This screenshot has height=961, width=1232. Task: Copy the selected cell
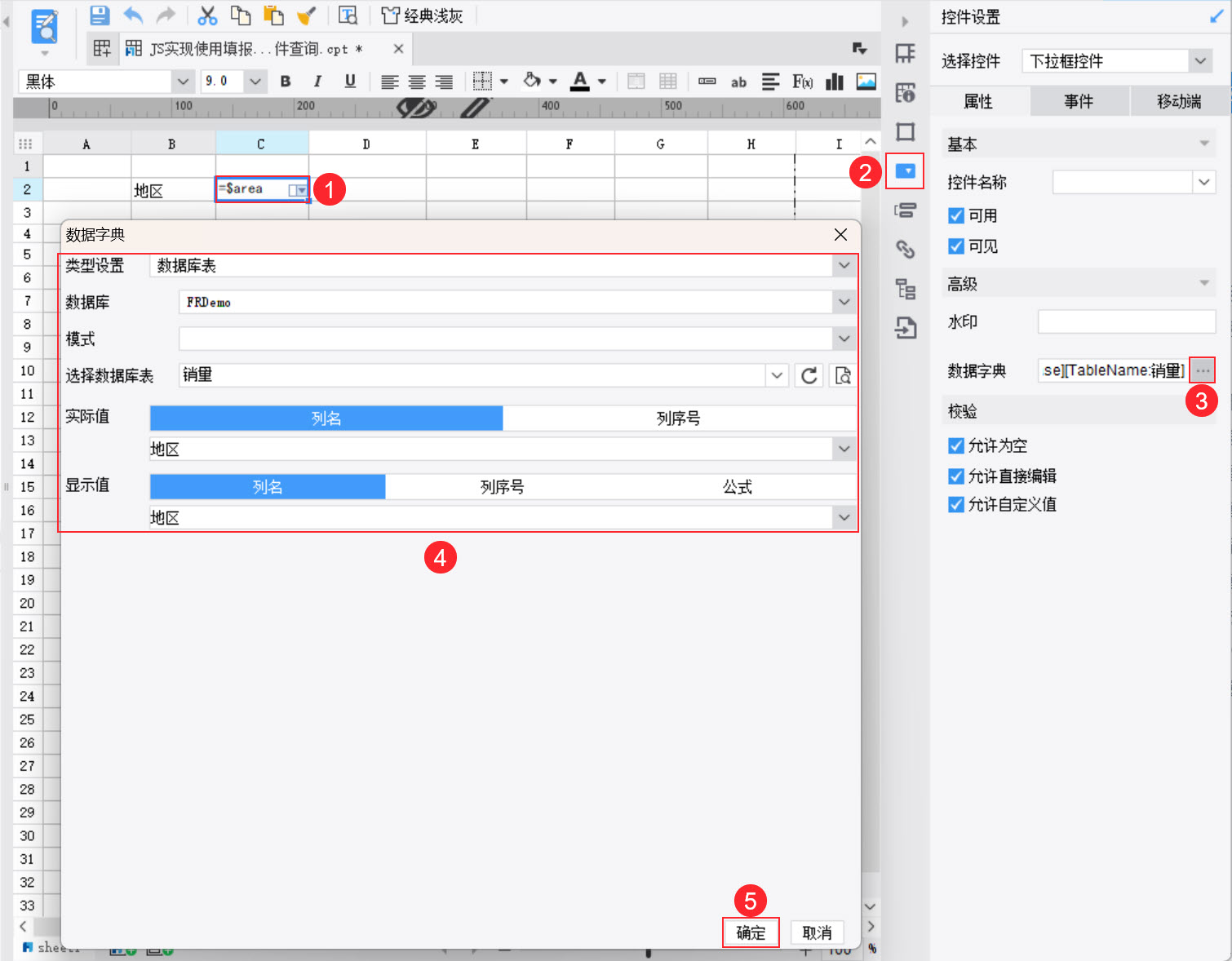point(241,15)
